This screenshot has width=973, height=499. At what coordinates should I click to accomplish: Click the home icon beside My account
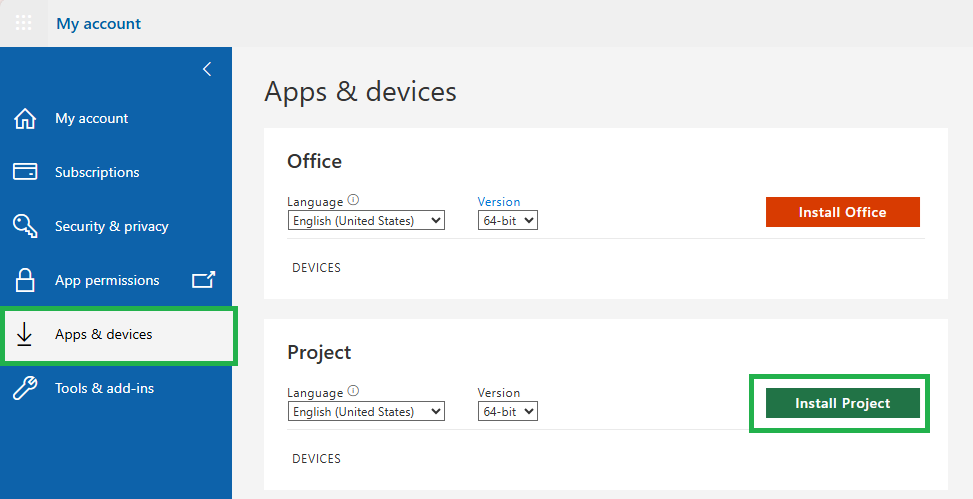(25, 119)
